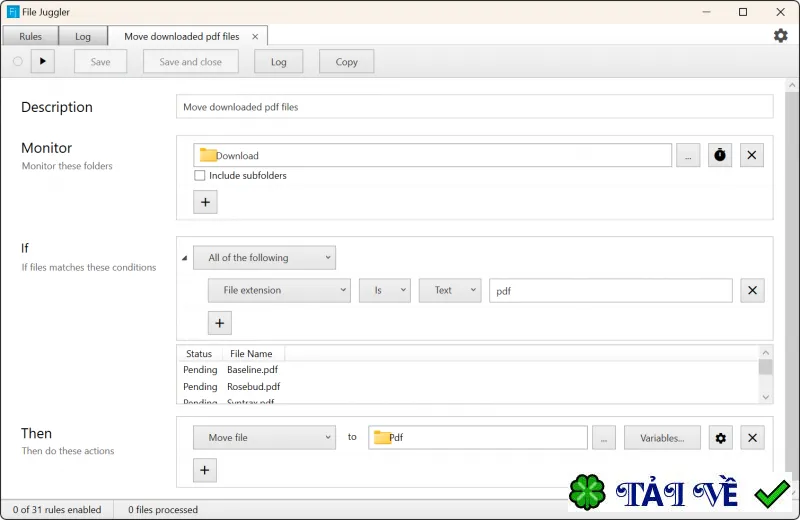Viewport: 800px width, 520px height.
Task: Sort the list by File Name column
Action: (251, 354)
